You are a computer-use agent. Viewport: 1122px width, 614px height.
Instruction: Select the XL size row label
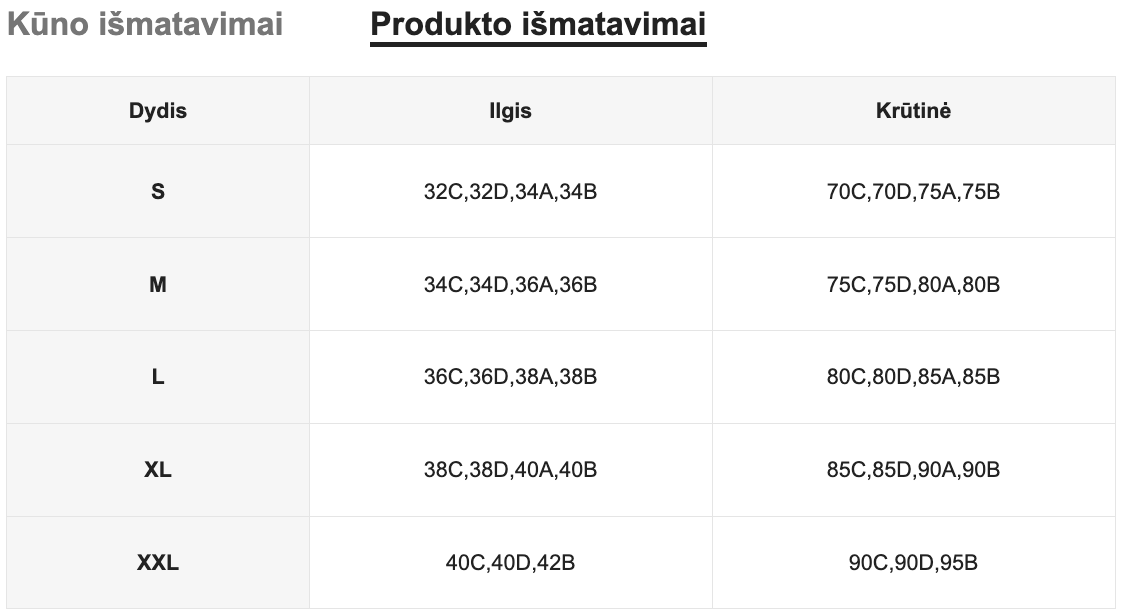tap(158, 470)
